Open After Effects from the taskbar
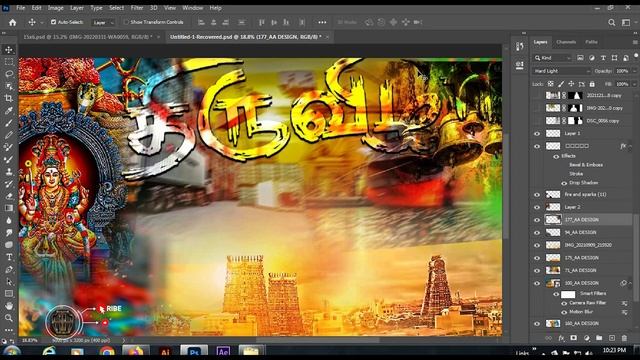This screenshot has height=360, width=640. (x=223, y=351)
